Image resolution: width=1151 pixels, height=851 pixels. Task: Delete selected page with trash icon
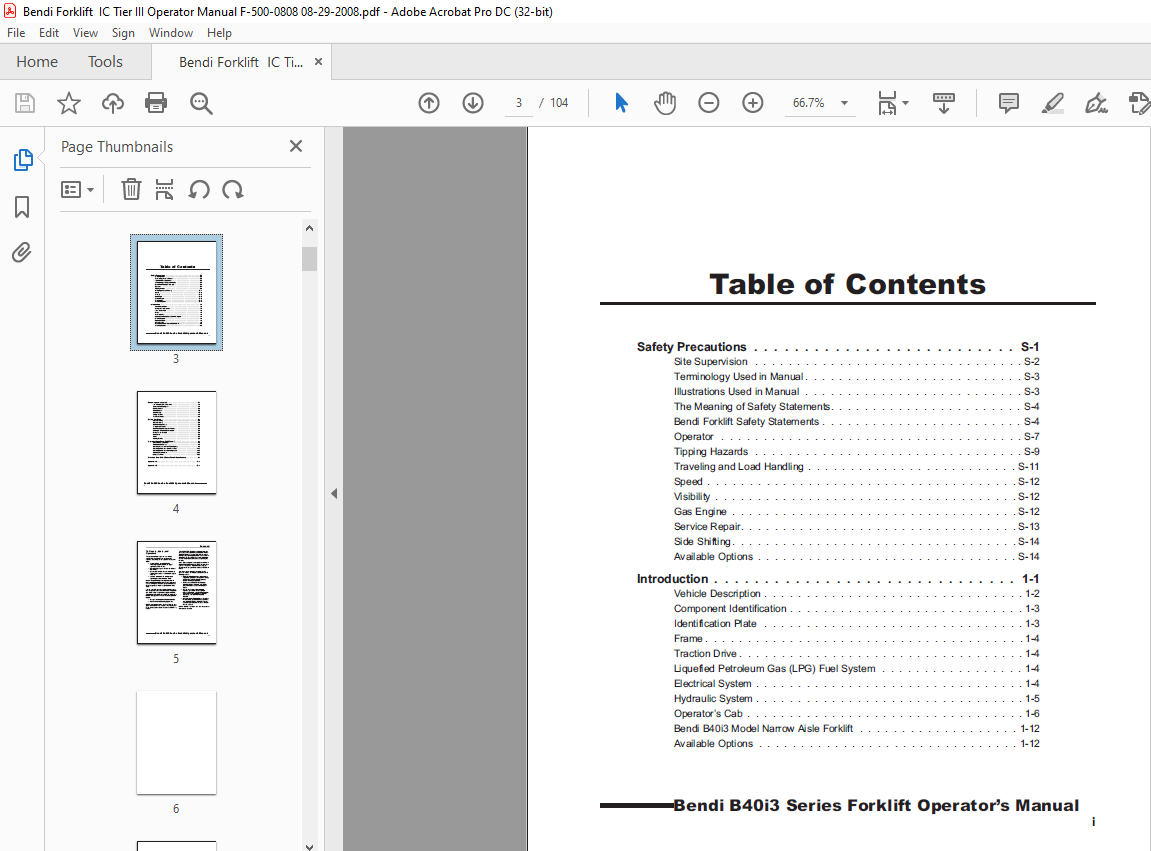pos(131,189)
